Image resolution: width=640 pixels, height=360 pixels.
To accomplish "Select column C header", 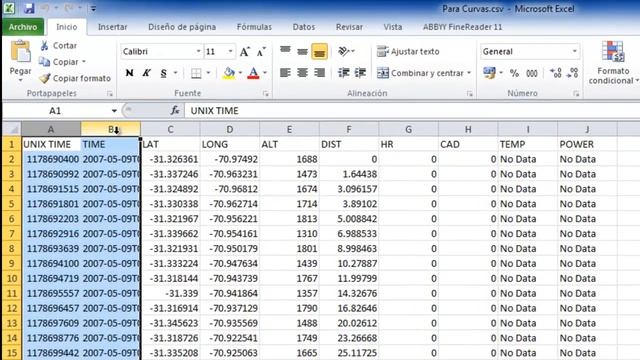I will click(x=170, y=129).
